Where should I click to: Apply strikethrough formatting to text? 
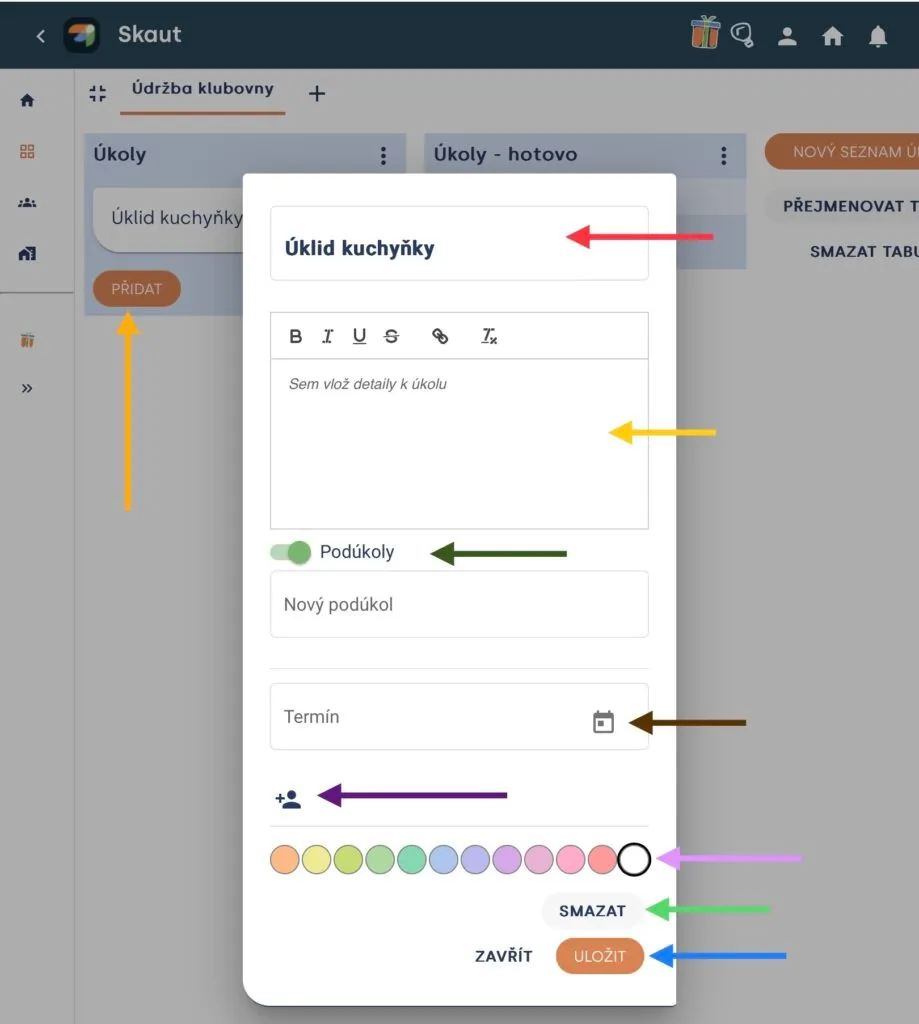click(391, 336)
